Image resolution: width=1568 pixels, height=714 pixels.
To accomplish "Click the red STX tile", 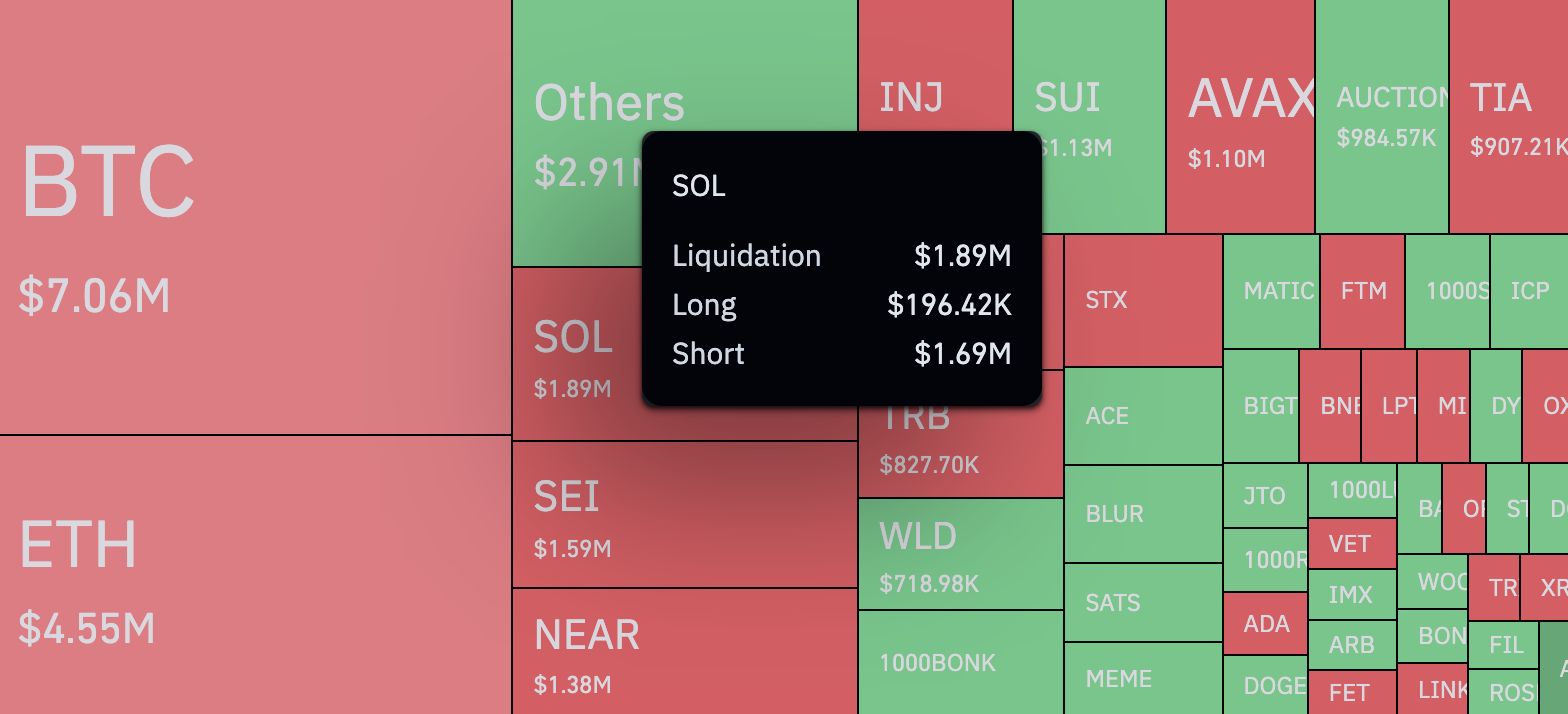I will [x=1142, y=301].
